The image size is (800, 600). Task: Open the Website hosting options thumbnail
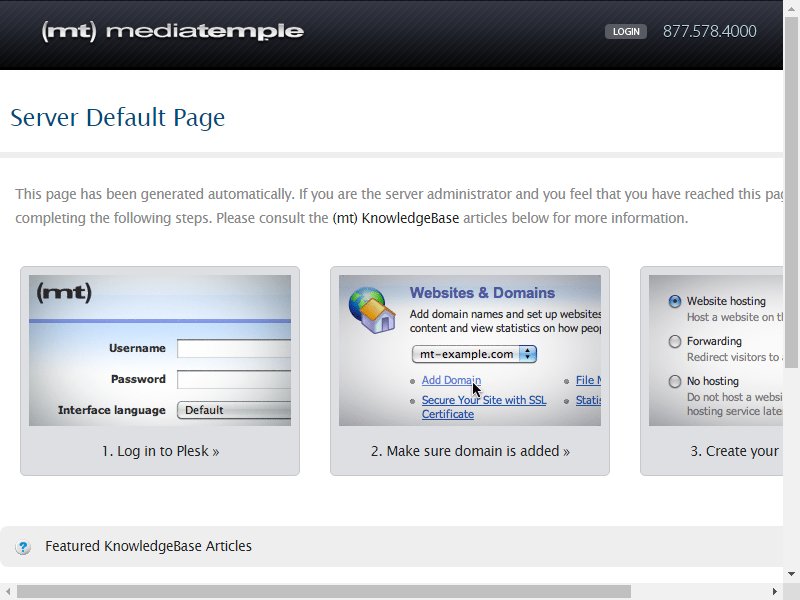[x=716, y=351]
